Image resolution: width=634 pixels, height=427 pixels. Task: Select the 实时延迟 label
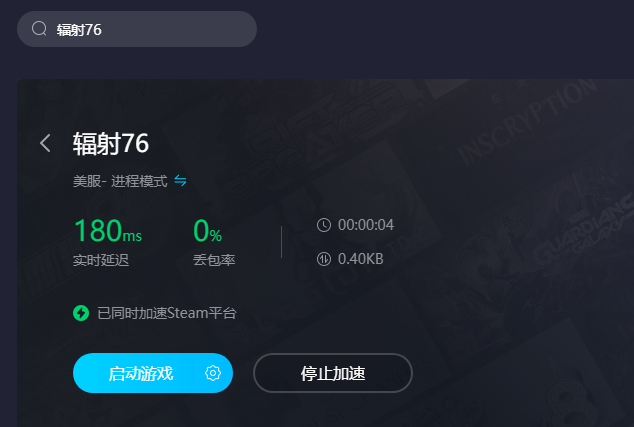tap(101, 260)
